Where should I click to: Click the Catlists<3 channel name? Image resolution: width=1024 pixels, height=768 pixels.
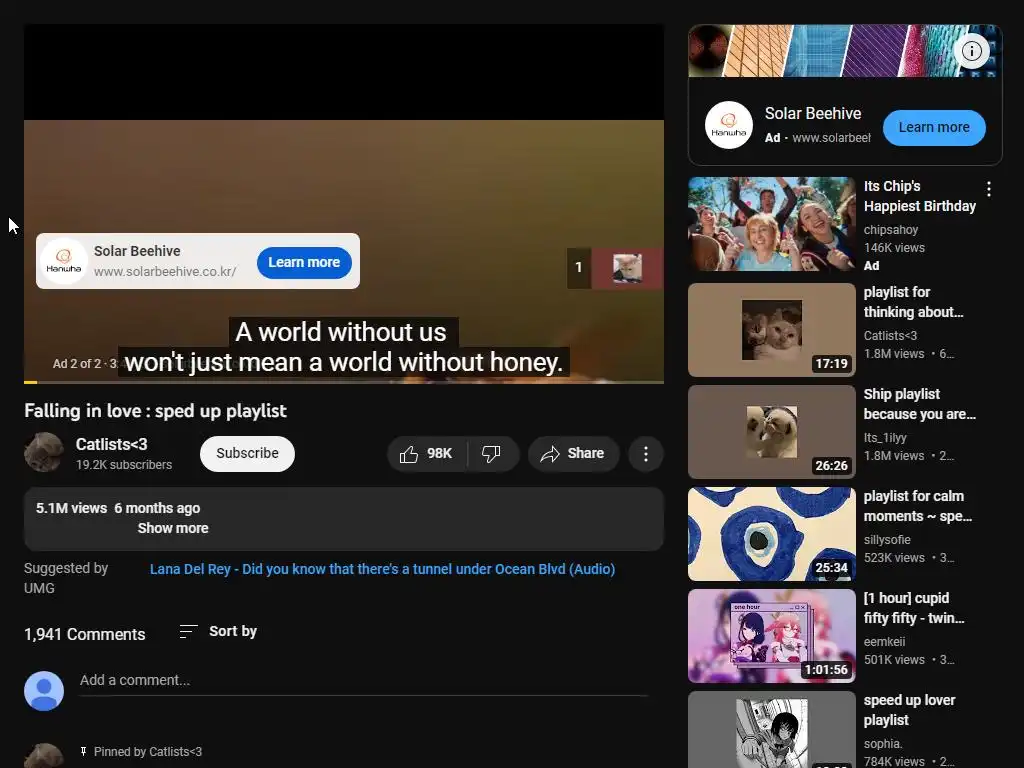112,444
